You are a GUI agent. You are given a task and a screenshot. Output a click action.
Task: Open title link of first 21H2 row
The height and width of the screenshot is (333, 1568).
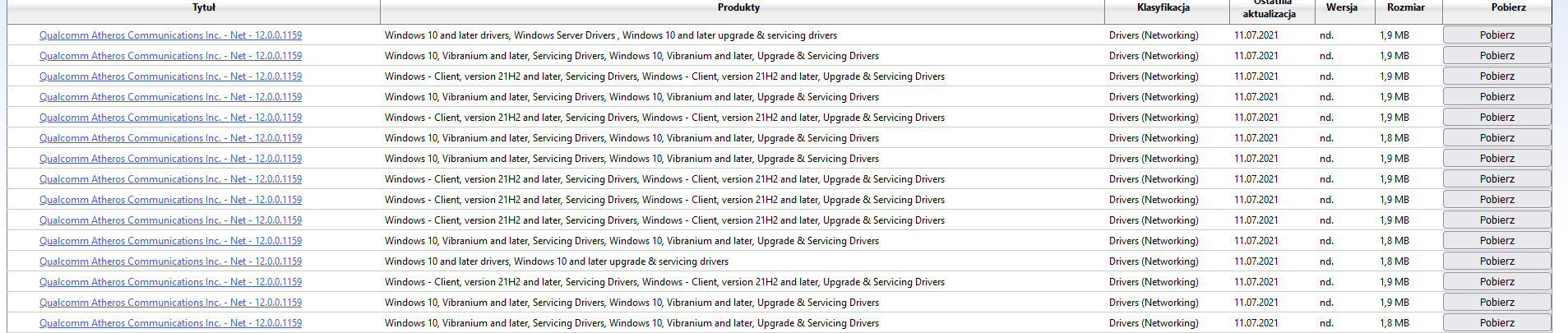[170, 76]
